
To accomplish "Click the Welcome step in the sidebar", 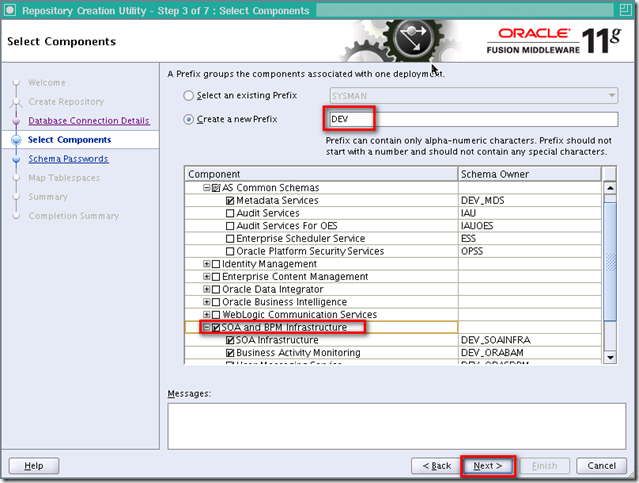I will (46, 82).
